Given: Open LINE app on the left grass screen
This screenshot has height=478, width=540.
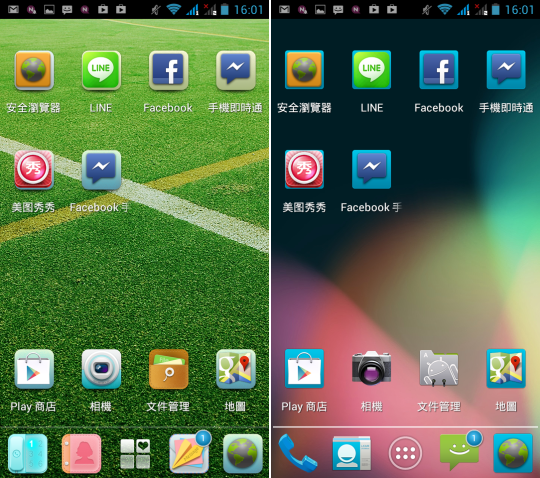Looking at the screenshot, I should (x=101, y=71).
